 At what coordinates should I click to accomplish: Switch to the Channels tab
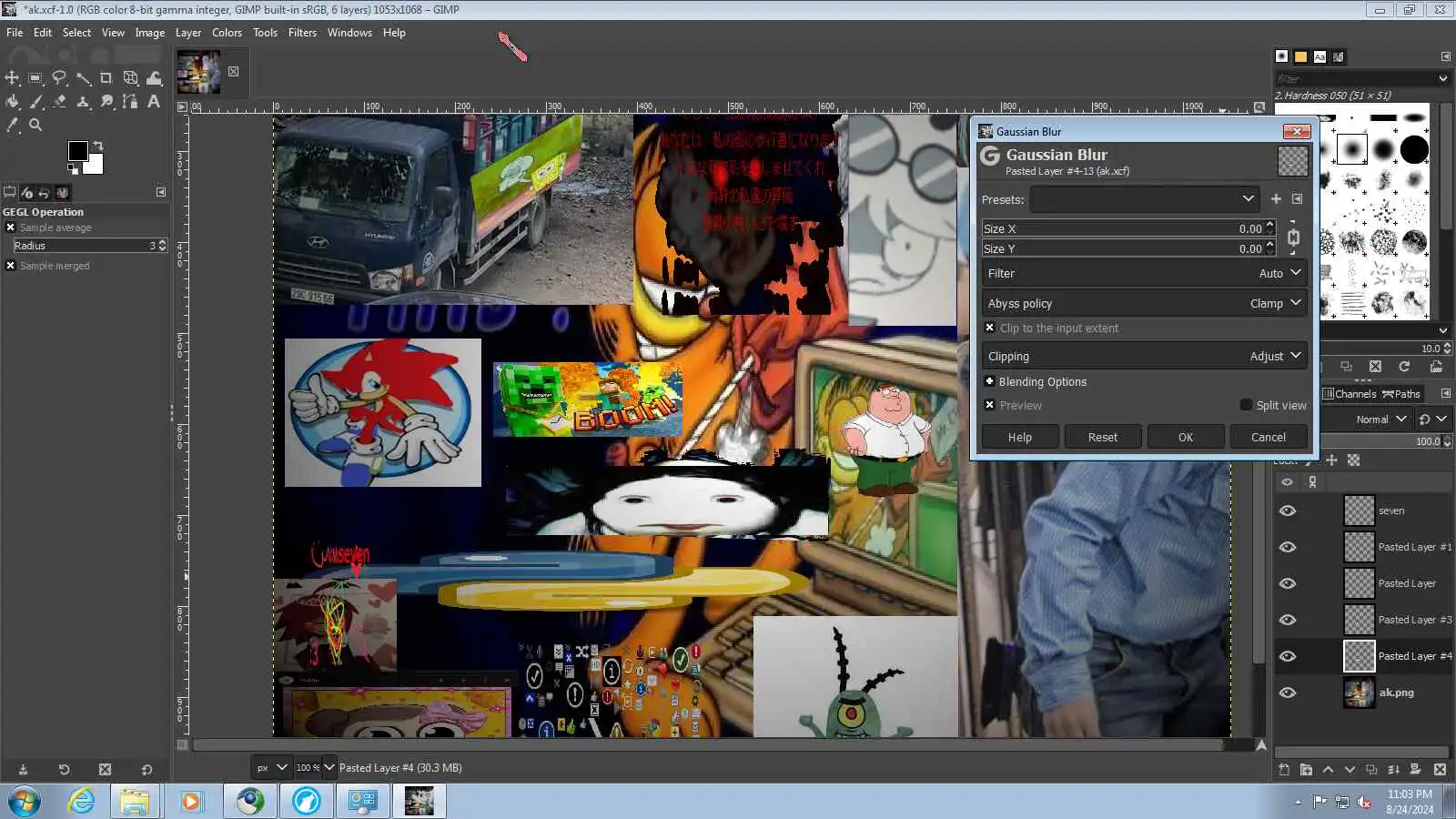1350,394
